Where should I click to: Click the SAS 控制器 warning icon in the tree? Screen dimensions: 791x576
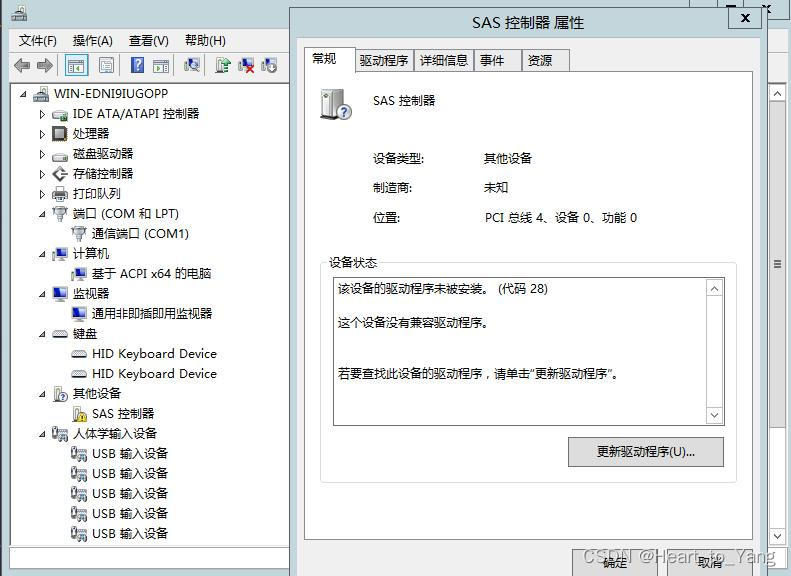coord(79,414)
